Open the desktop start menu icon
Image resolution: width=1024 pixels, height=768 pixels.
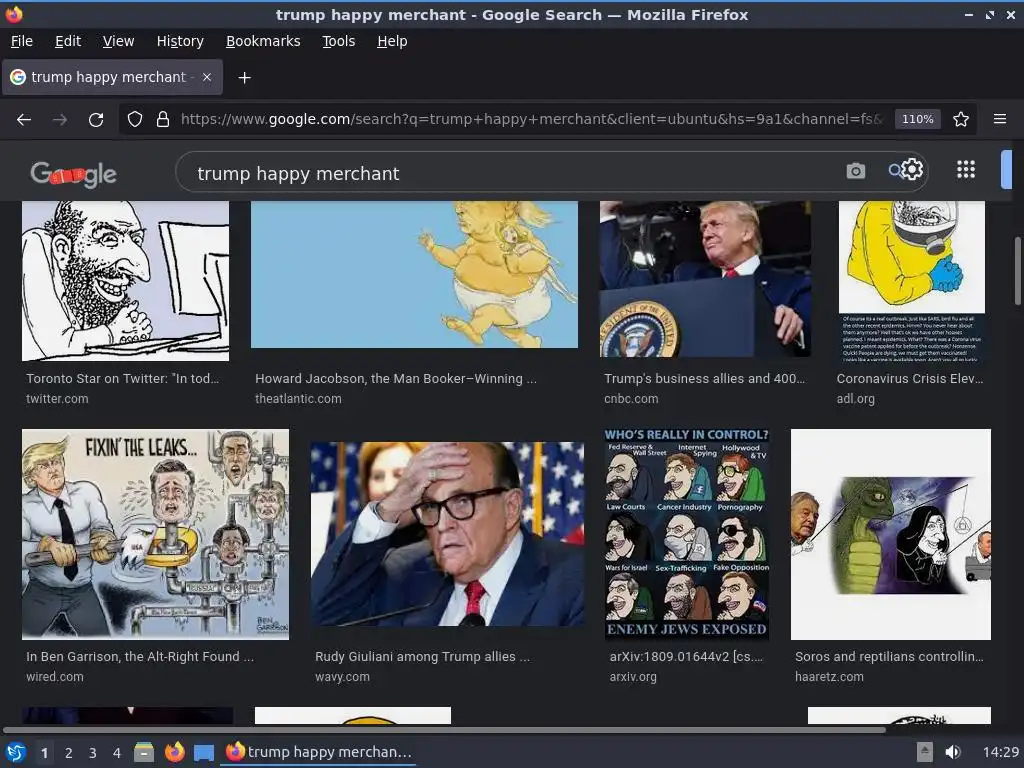pos(16,752)
